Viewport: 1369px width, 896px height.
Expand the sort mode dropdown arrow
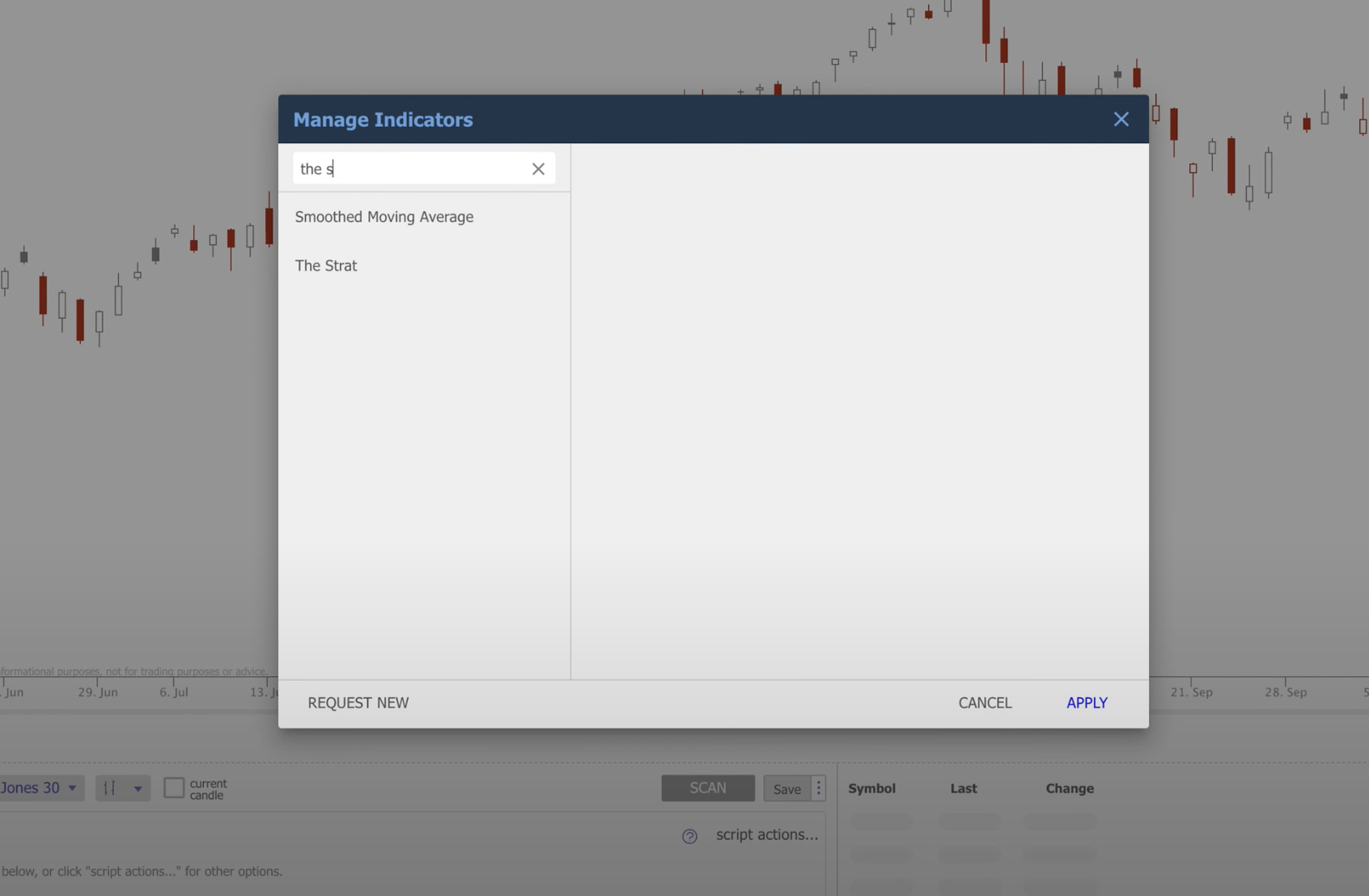click(x=137, y=787)
